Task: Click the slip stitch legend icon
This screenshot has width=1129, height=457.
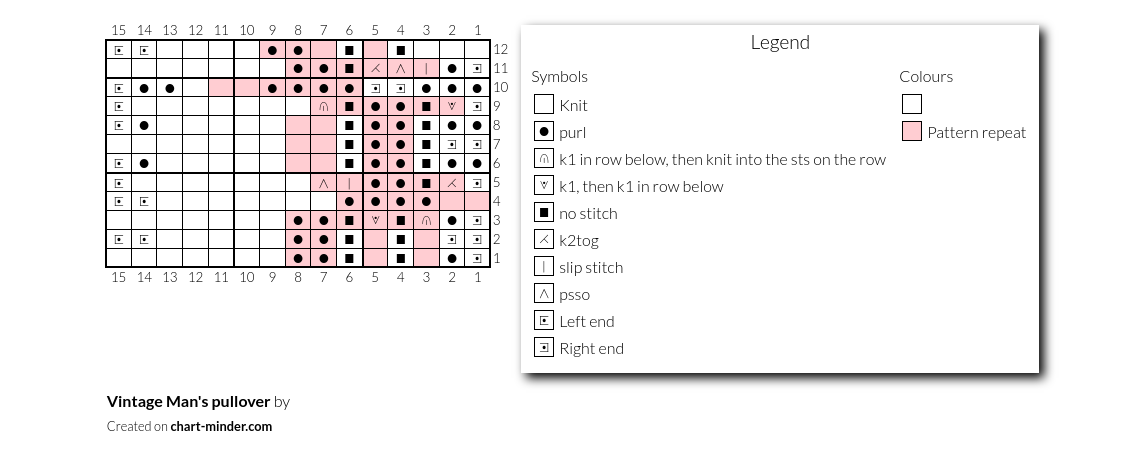Action: [544, 267]
